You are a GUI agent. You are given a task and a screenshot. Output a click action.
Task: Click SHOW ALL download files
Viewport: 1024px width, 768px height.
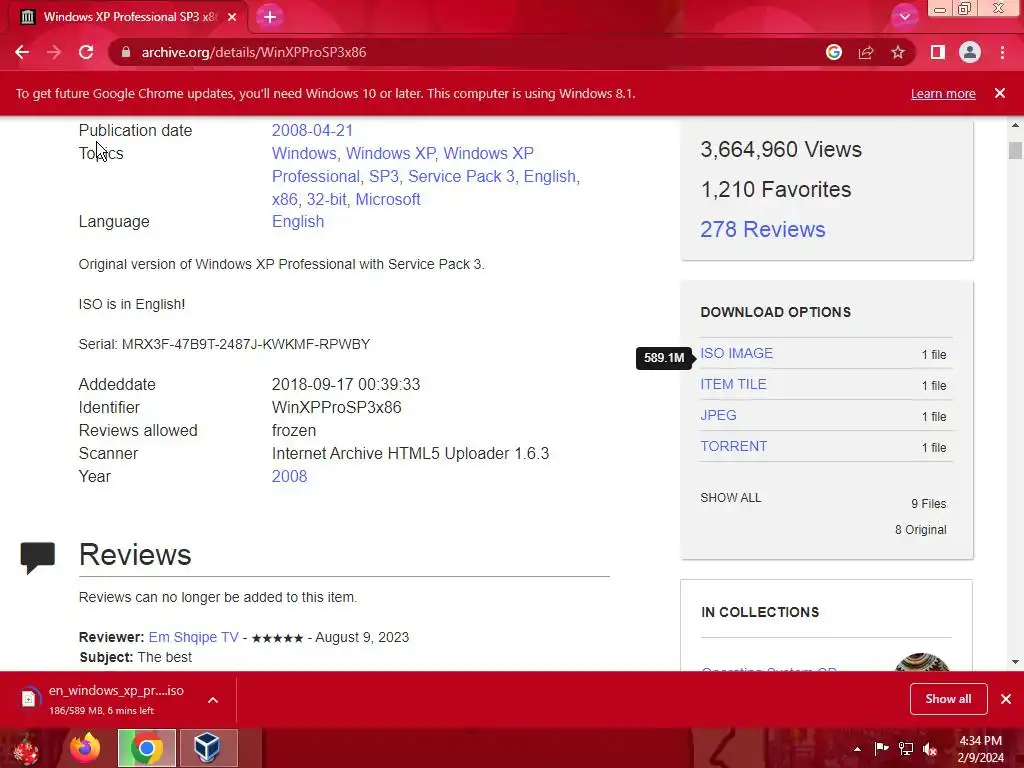click(x=731, y=498)
